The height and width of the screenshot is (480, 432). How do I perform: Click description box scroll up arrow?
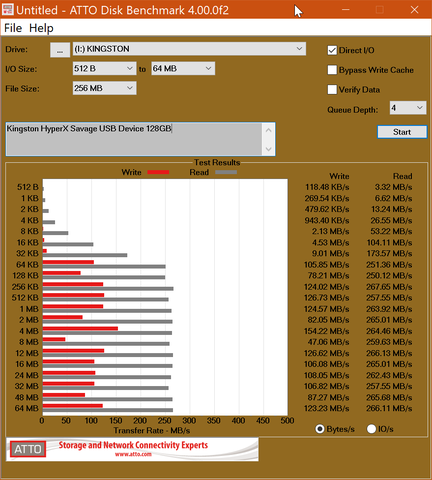tap(269, 130)
